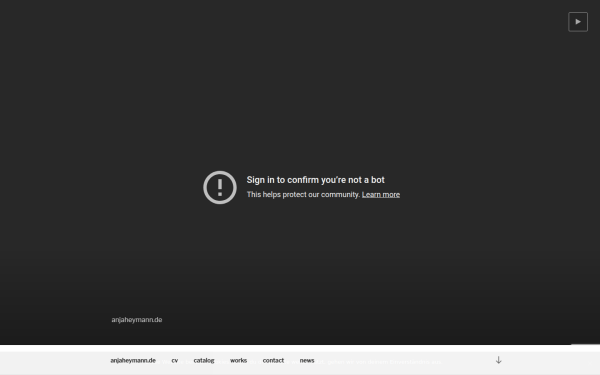Open the cv page
This screenshot has height=375, width=600.
coord(175,360)
